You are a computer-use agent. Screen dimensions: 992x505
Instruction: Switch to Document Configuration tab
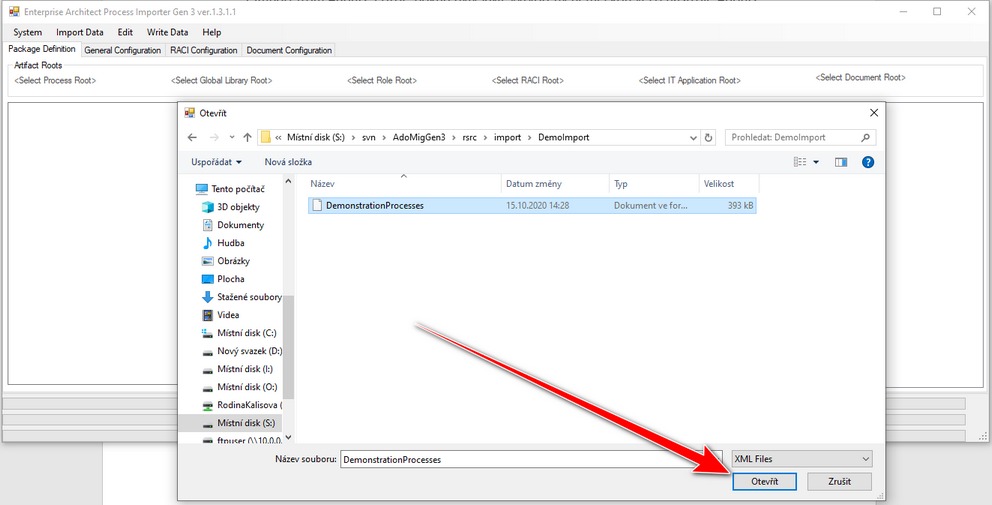(x=289, y=50)
